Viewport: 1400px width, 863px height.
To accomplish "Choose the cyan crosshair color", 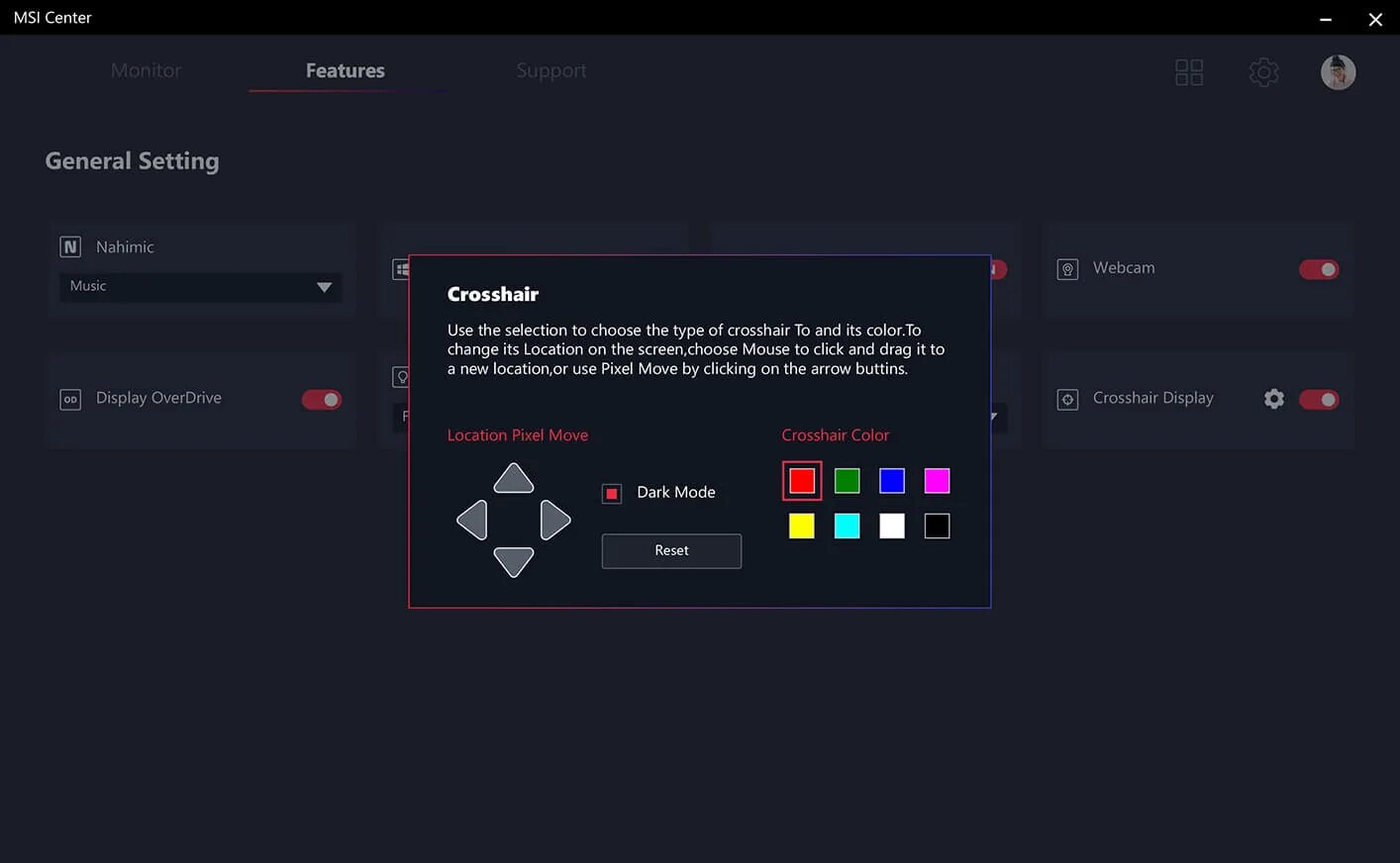I will (x=847, y=526).
